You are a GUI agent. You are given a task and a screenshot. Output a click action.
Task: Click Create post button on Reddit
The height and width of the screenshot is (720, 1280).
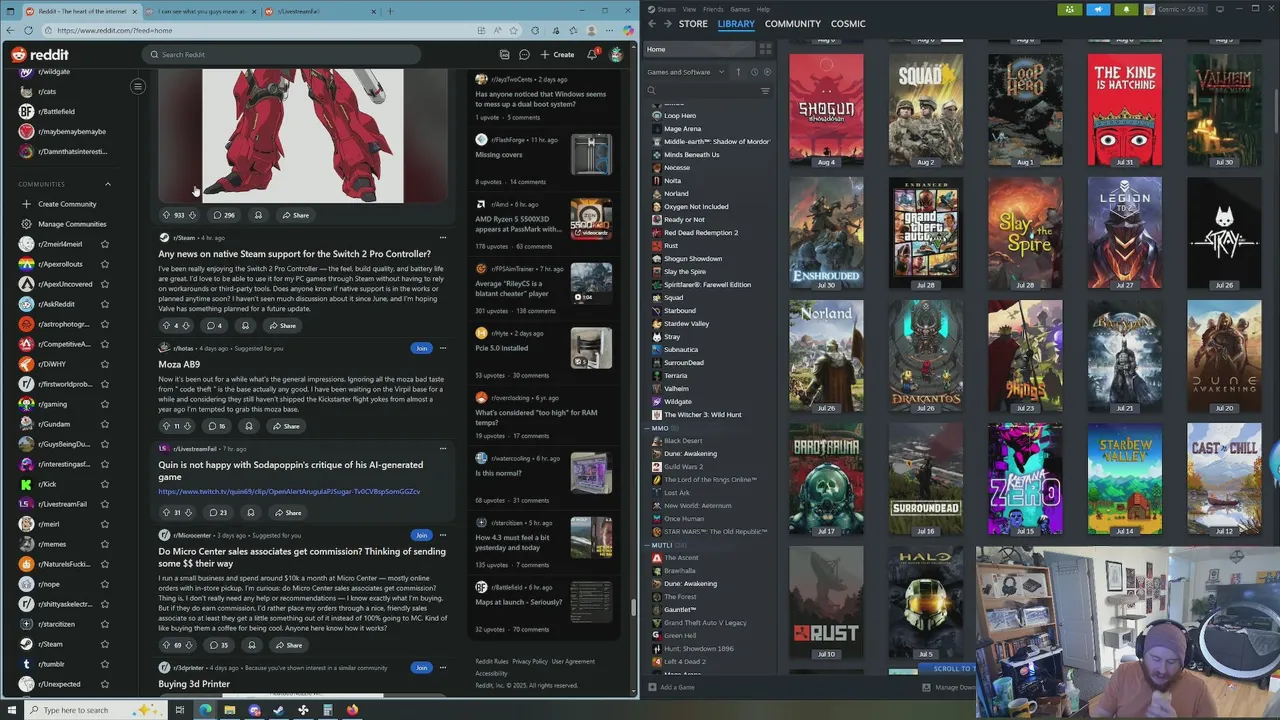click(x=557, y=55)
